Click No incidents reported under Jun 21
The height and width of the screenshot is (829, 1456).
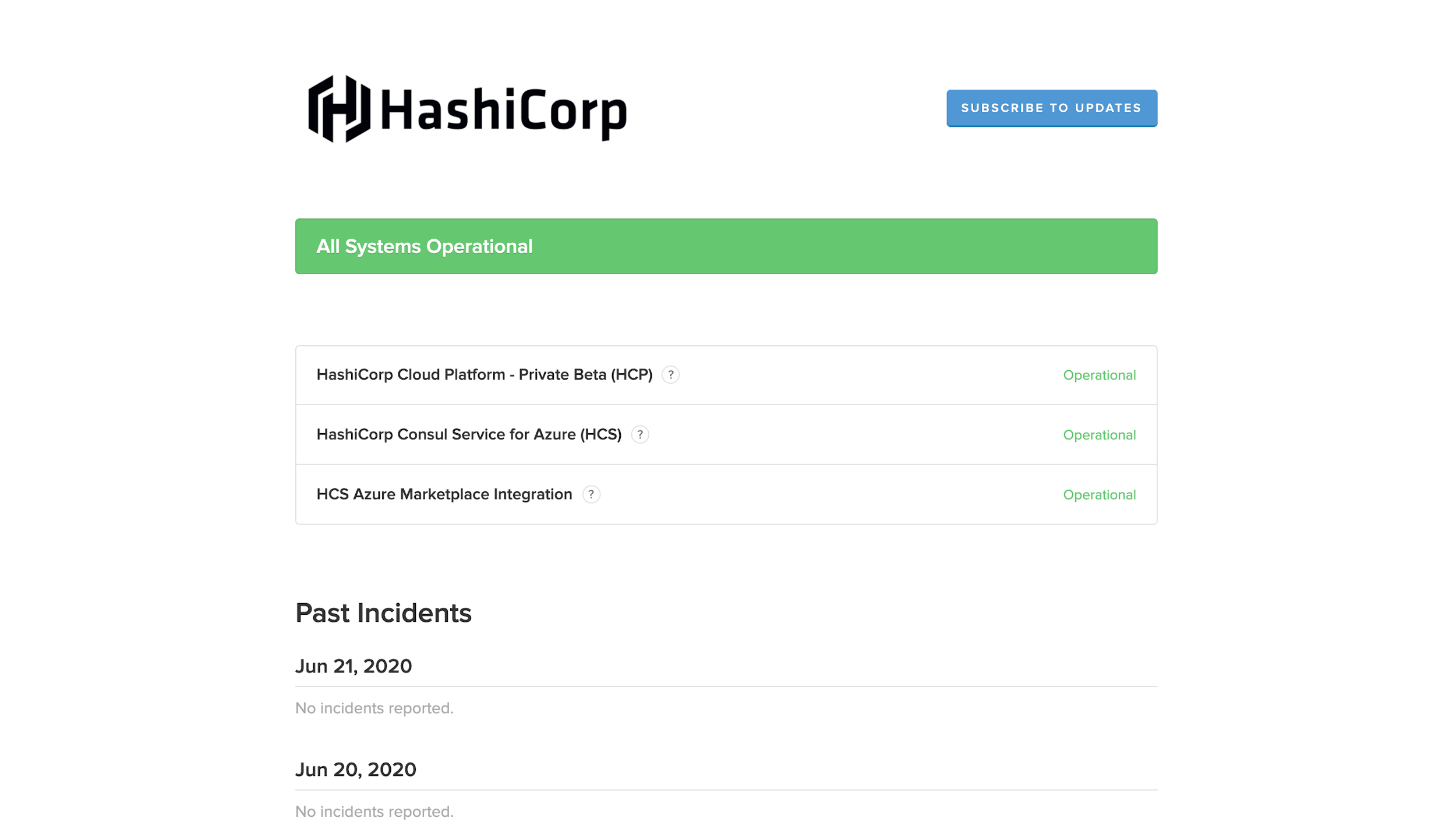click(x=374, y=708)
